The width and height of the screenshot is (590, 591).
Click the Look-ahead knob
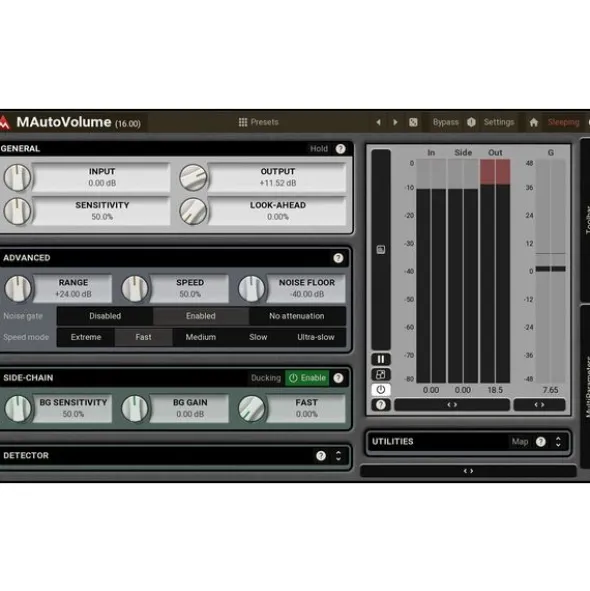coord(193,211)
